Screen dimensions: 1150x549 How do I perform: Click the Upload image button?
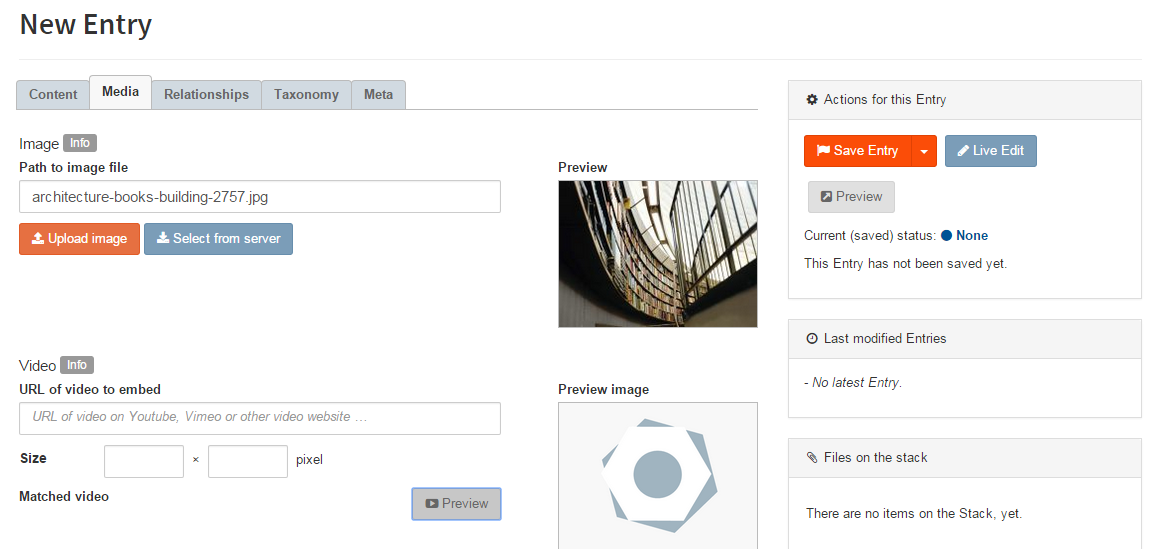79,239
